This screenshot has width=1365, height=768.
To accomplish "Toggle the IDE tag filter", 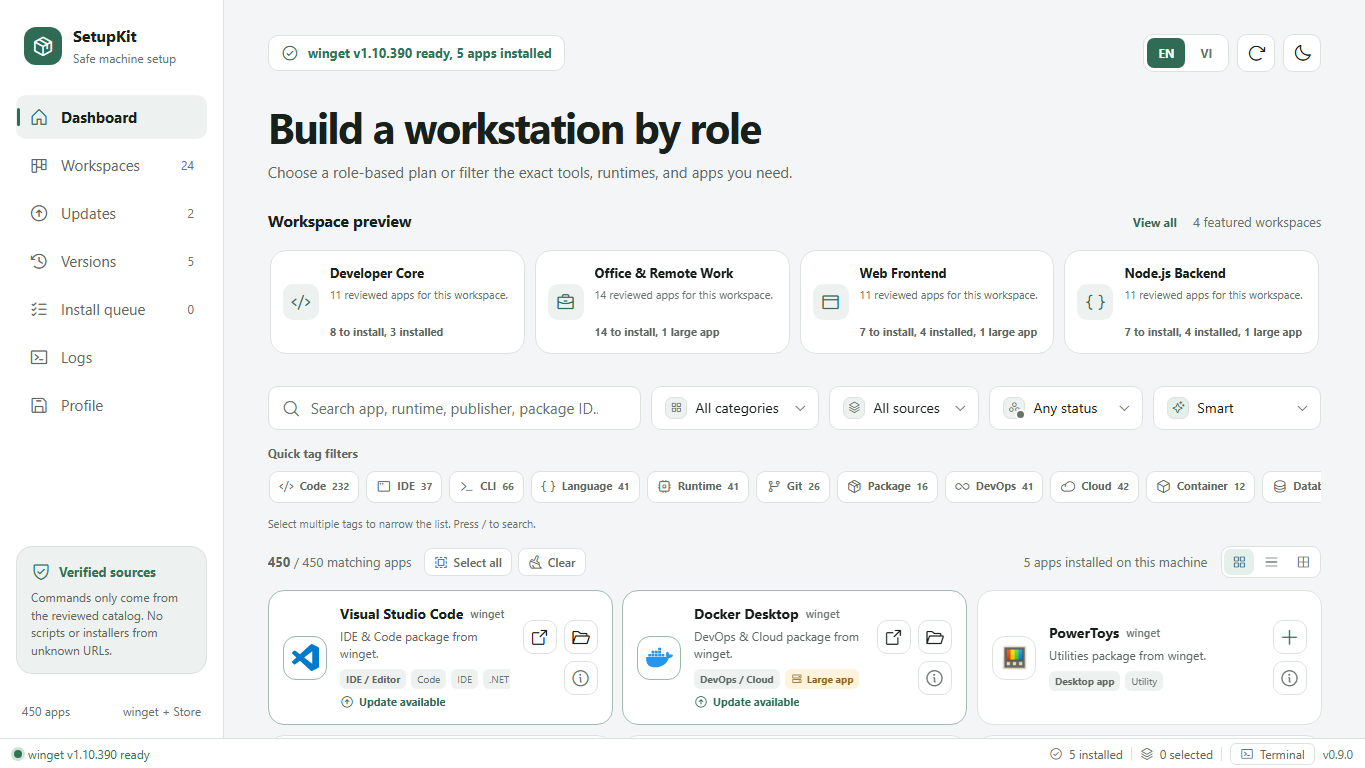I will (404, 487).
